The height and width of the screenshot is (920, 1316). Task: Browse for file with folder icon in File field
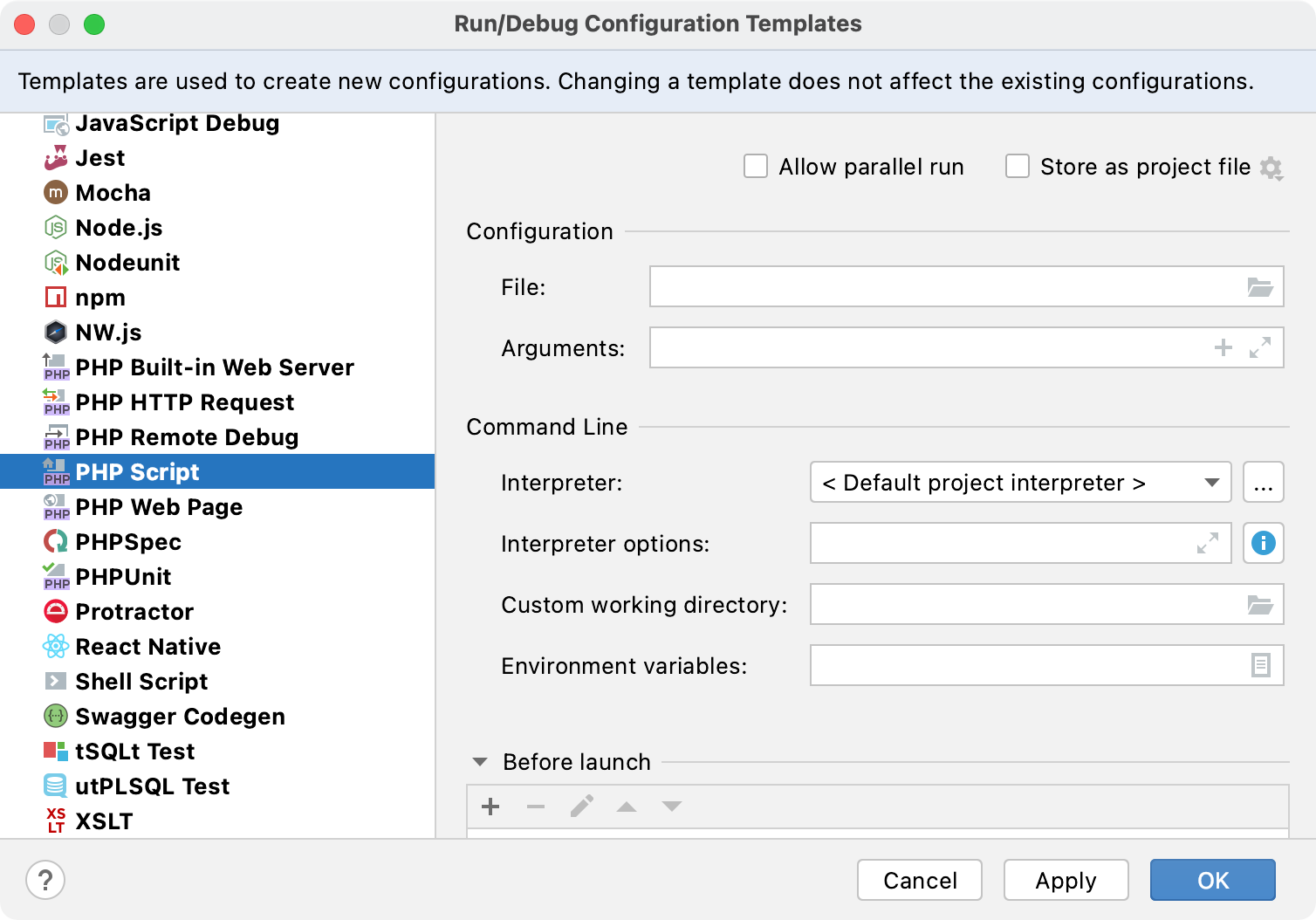point(1260,287)
